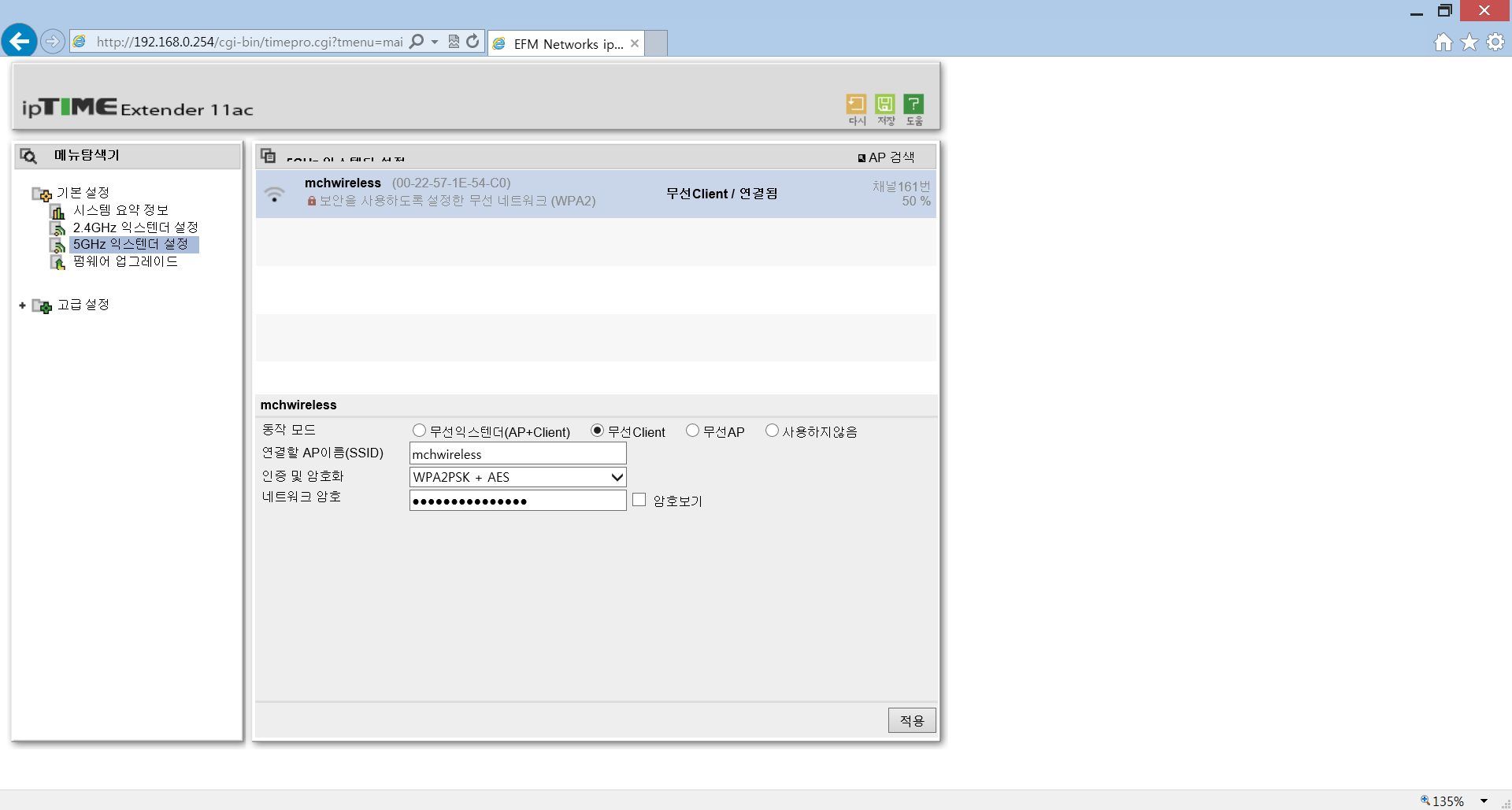Open the browser Tools gear icon
This screenshot has height=810, width=1512.
coord(1495,43)
